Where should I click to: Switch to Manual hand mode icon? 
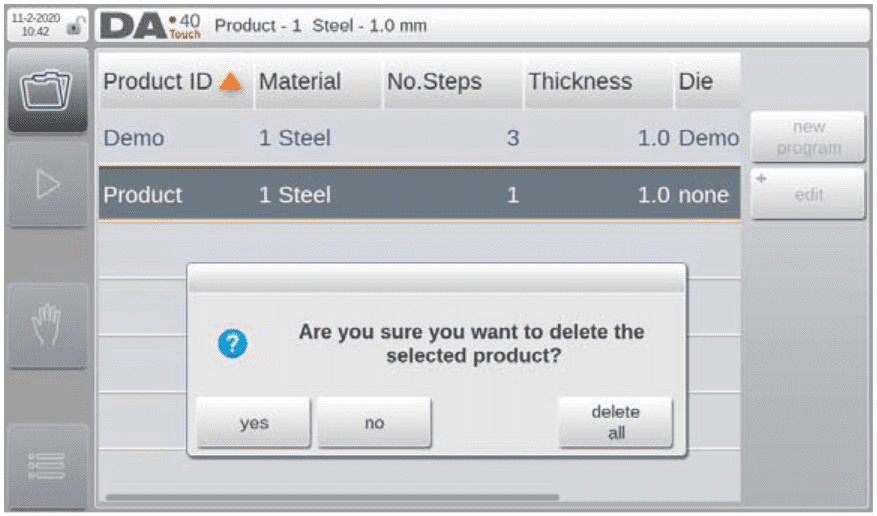tap(48, 325)
